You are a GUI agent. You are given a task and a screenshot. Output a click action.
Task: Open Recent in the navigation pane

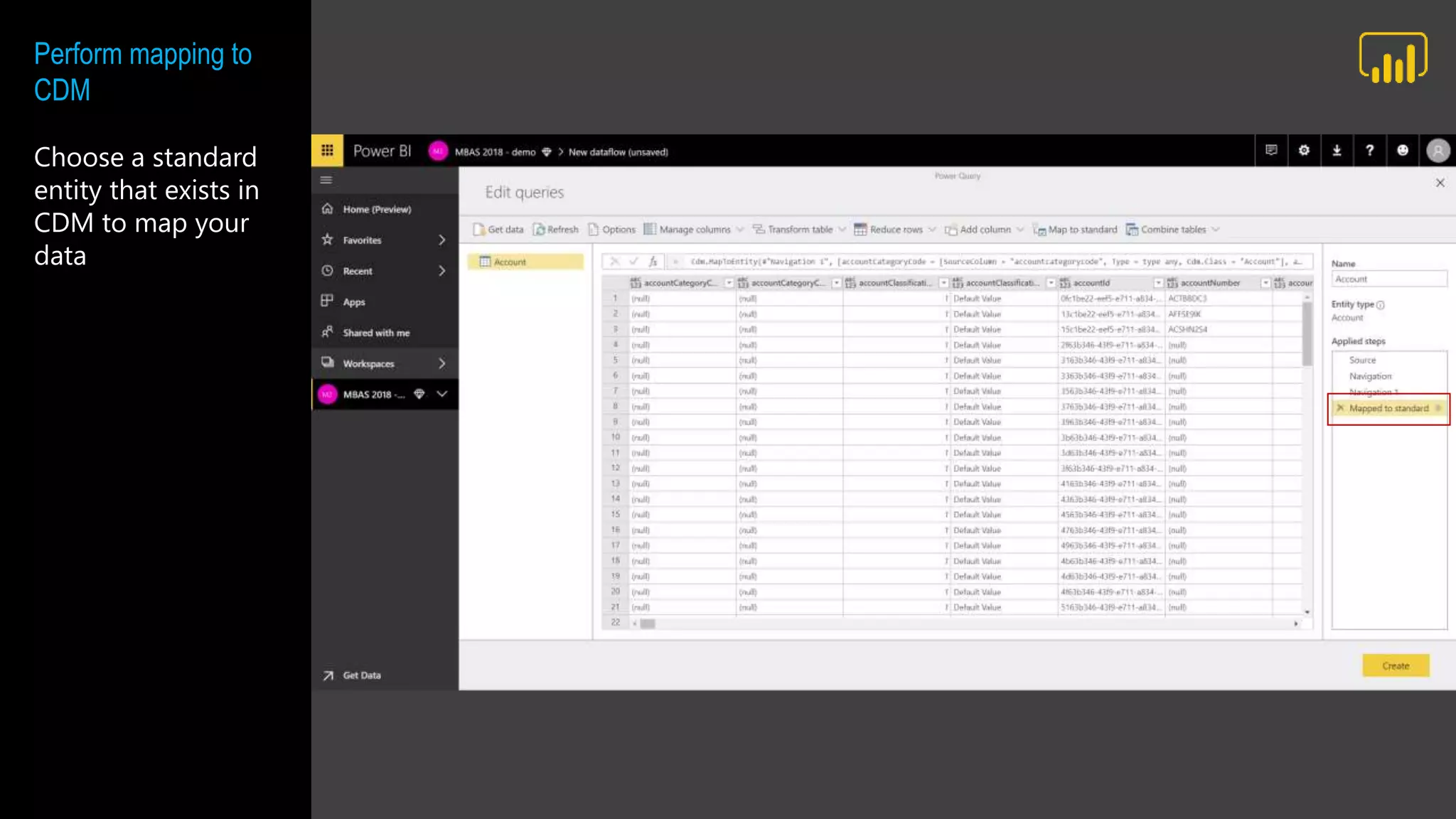pyautogui.click(x=358, y=271)
